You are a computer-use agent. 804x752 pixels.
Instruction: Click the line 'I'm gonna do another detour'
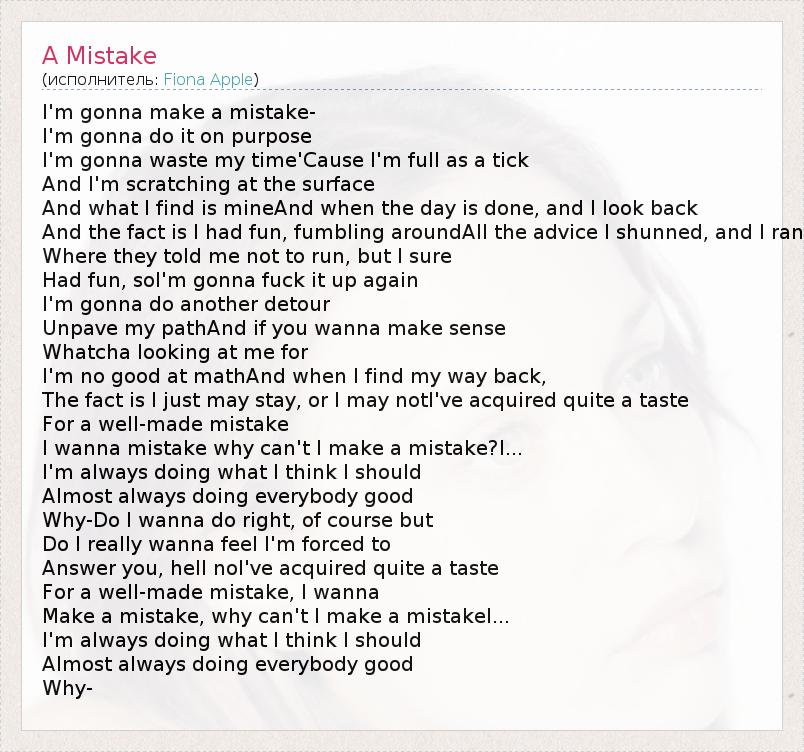(186, 304)
